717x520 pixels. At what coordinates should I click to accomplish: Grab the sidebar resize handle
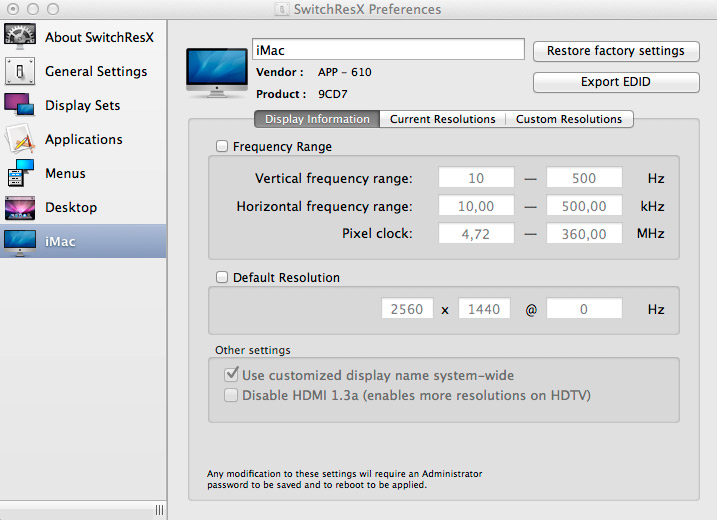coord(158,510)
